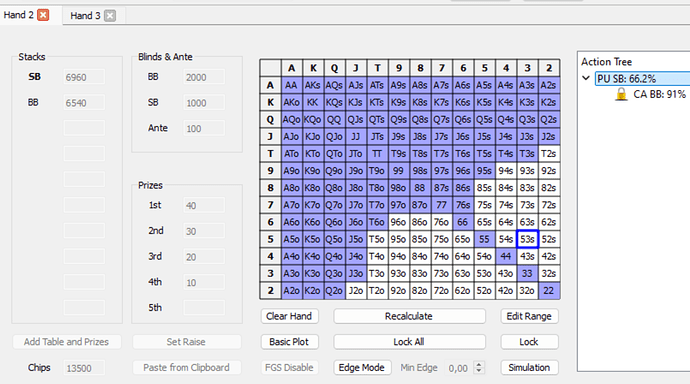Select the T9s hand cell
Image resolution: width=690 pixels, height=384 pixels.
point(399,154)
